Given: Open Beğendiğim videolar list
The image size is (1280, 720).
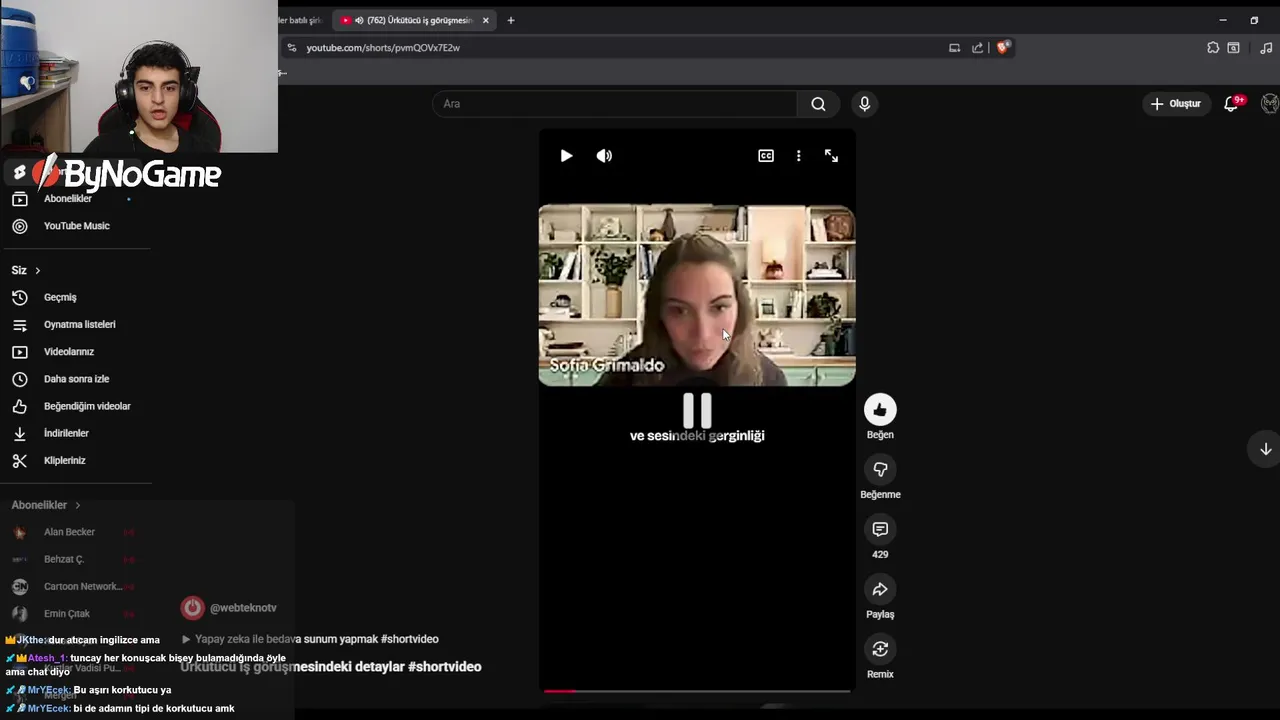Looking at the screenshot, I should click(87, 406).
